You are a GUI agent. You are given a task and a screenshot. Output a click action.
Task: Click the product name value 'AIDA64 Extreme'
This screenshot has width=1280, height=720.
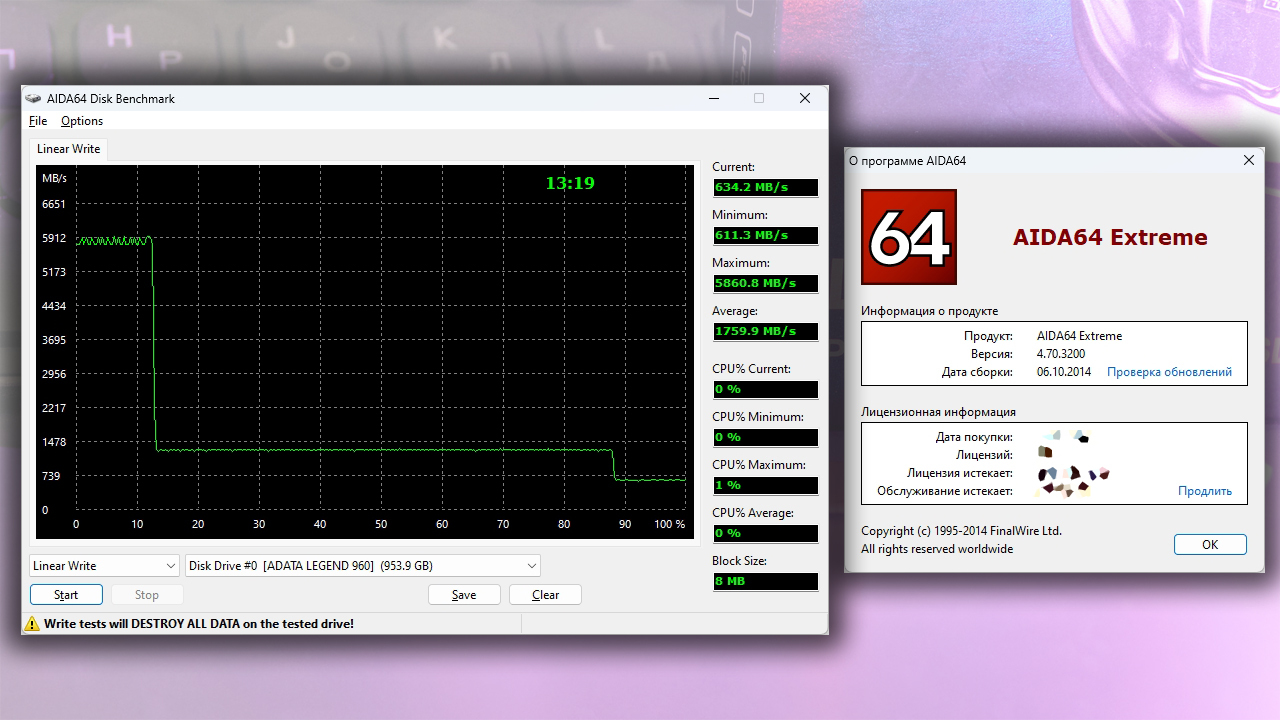point(1080,336)
